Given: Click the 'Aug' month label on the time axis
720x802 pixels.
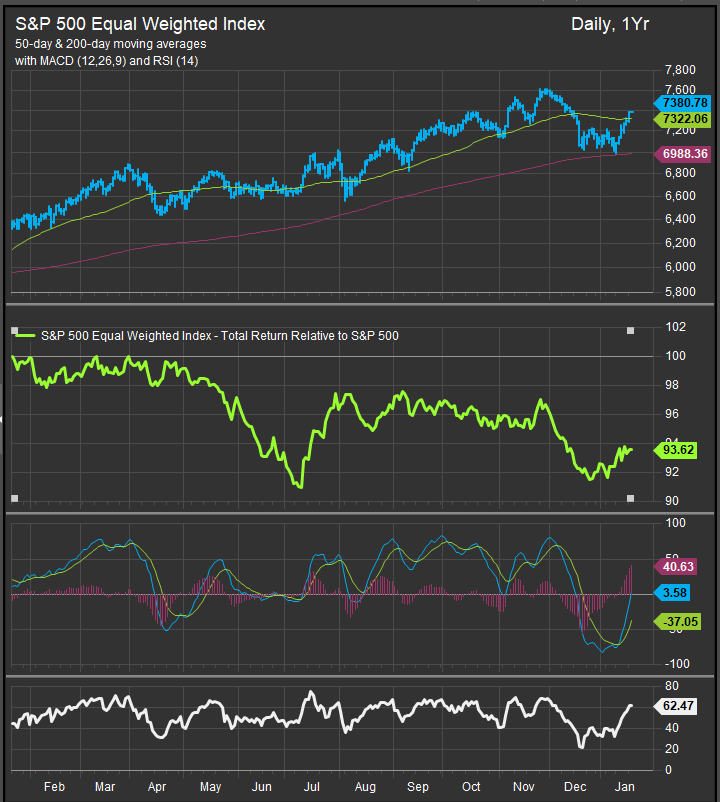Looking at the screenshot, I should 365,787.
